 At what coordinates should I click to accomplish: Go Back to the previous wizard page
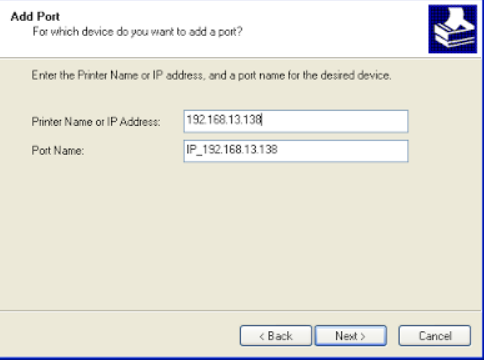(276, 336)
